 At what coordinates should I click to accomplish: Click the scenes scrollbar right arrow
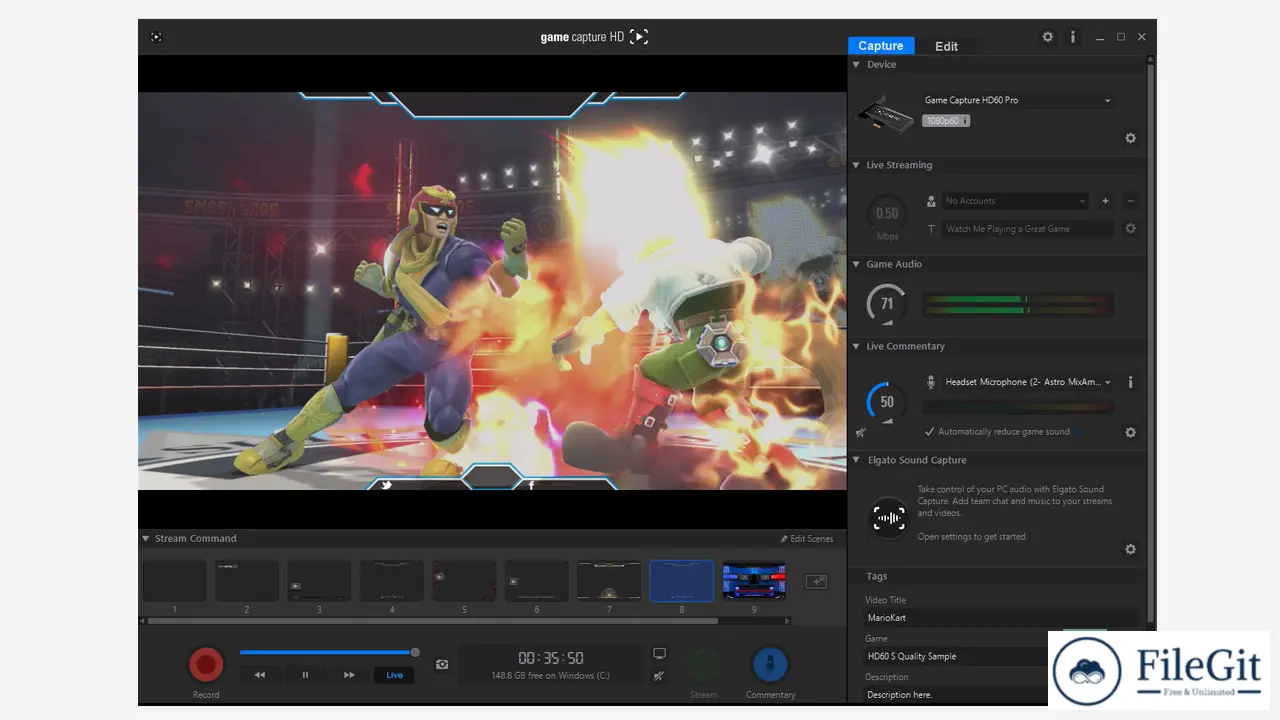coord(787,620)
